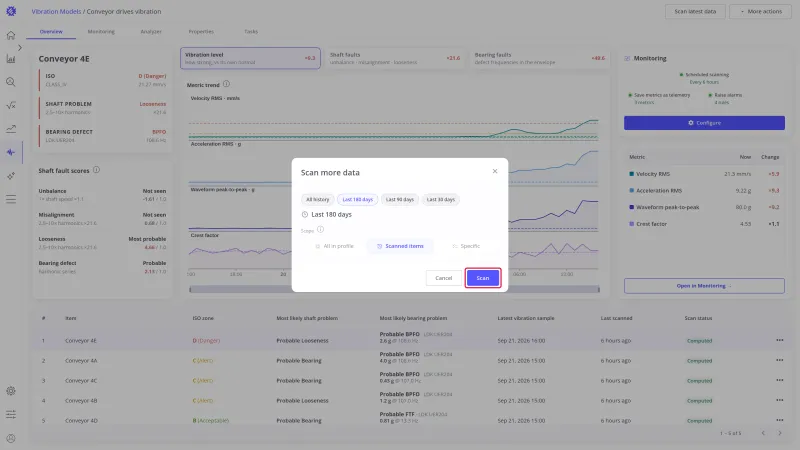Image resolution: width=800 pixels, height=450 pixels.
Task: Switch to the Overview tab
Action: (51, 32)
